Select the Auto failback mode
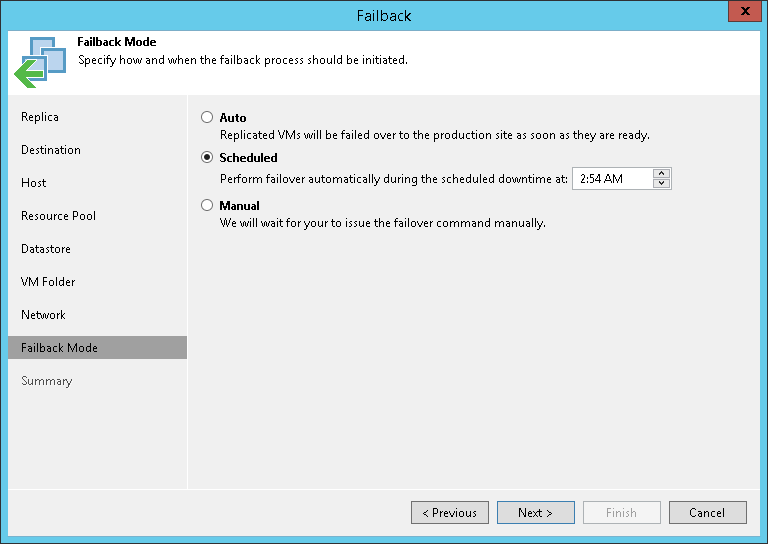The width and height of the screenshot is (768, 544). (x=207, y=117)
